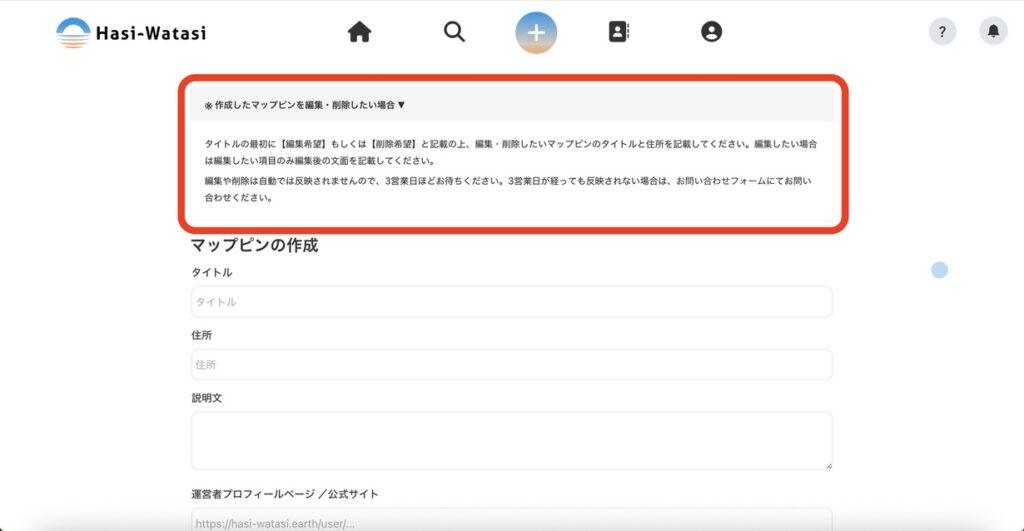Open notifications via the bell icon
Viewport: 1024px width, 531px height.
993,32
